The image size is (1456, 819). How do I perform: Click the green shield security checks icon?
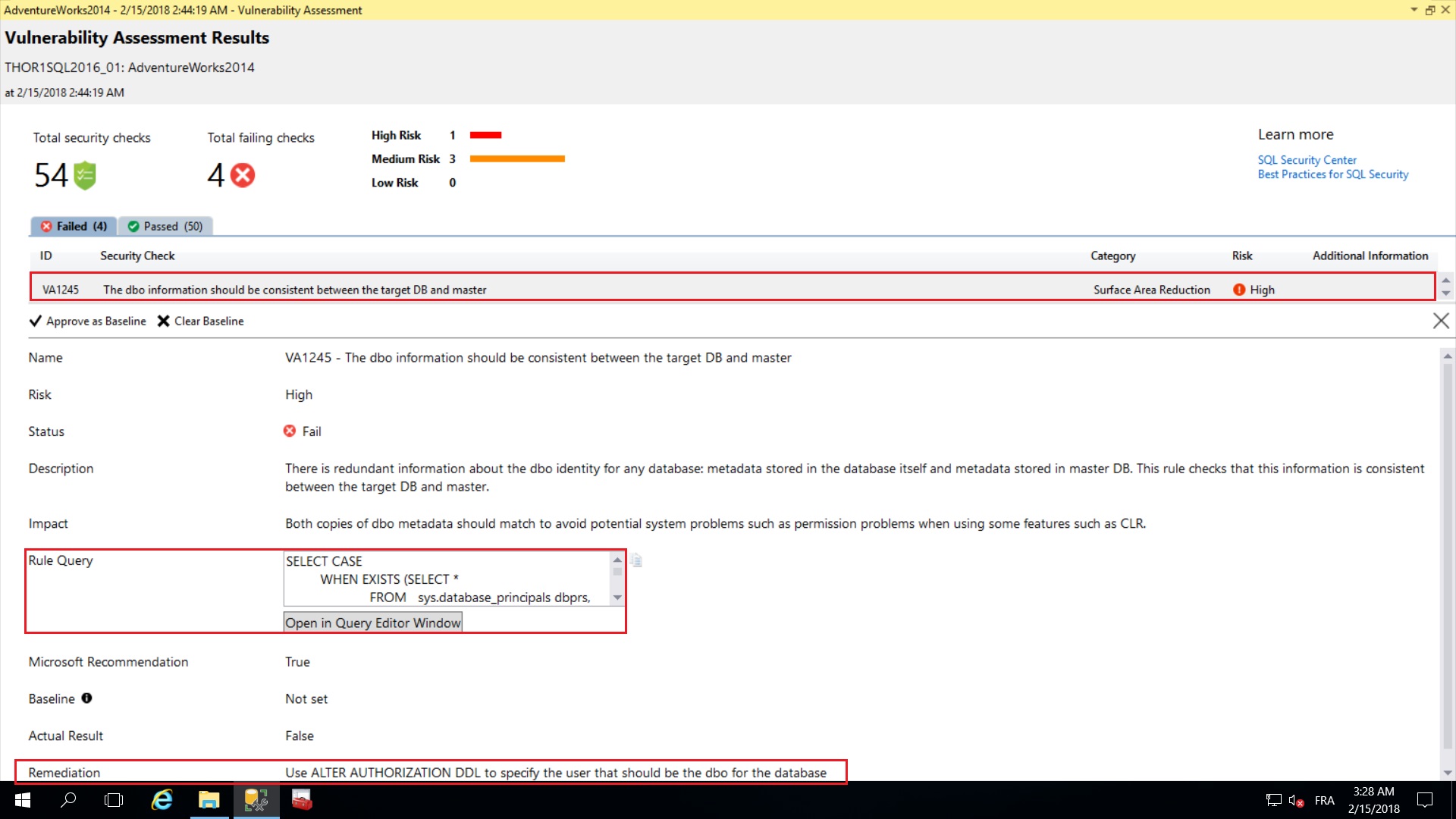point(85,175)
